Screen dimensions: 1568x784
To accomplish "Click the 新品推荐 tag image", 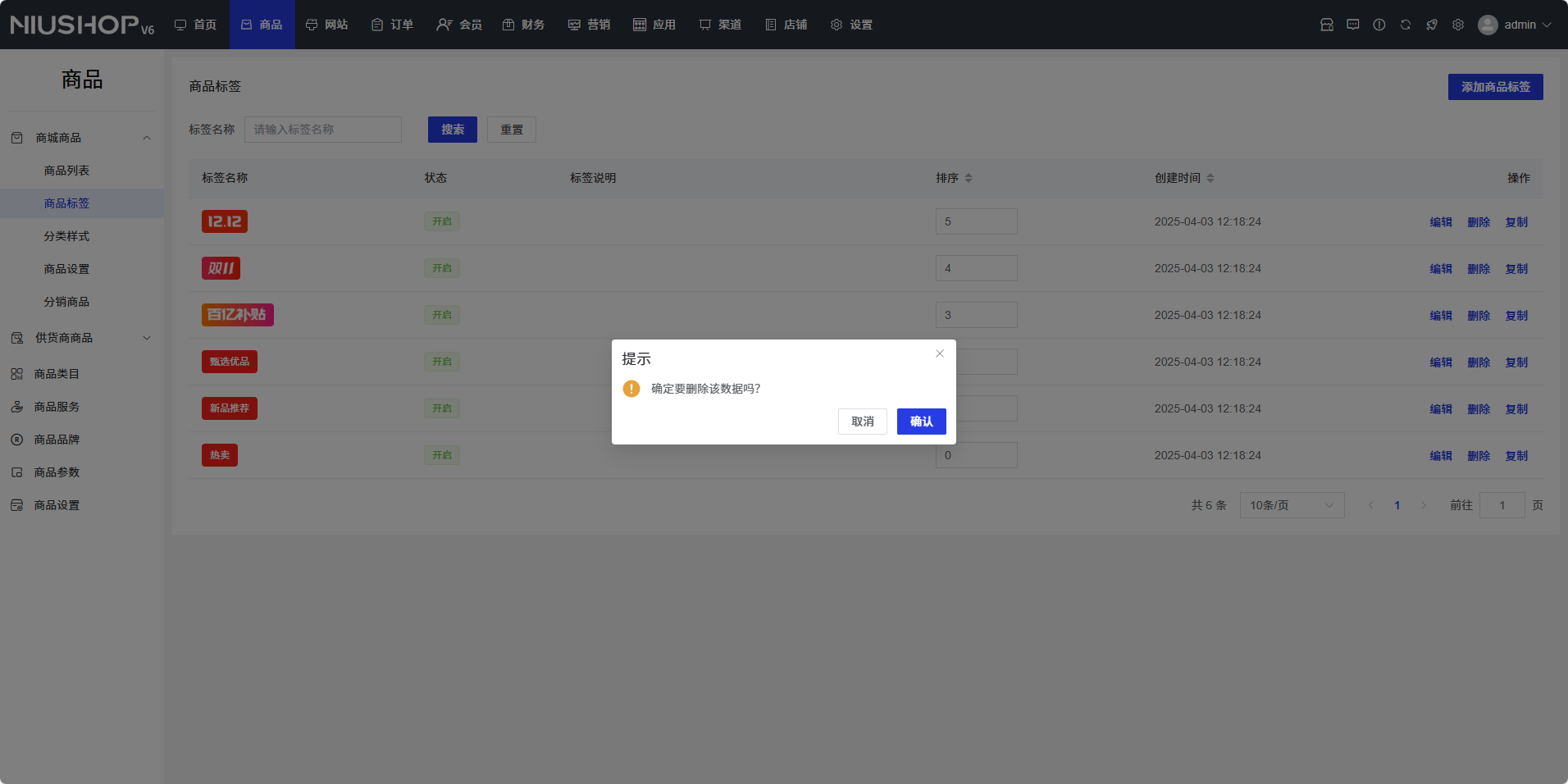I will pyautogui.click(x=230, y=408).
